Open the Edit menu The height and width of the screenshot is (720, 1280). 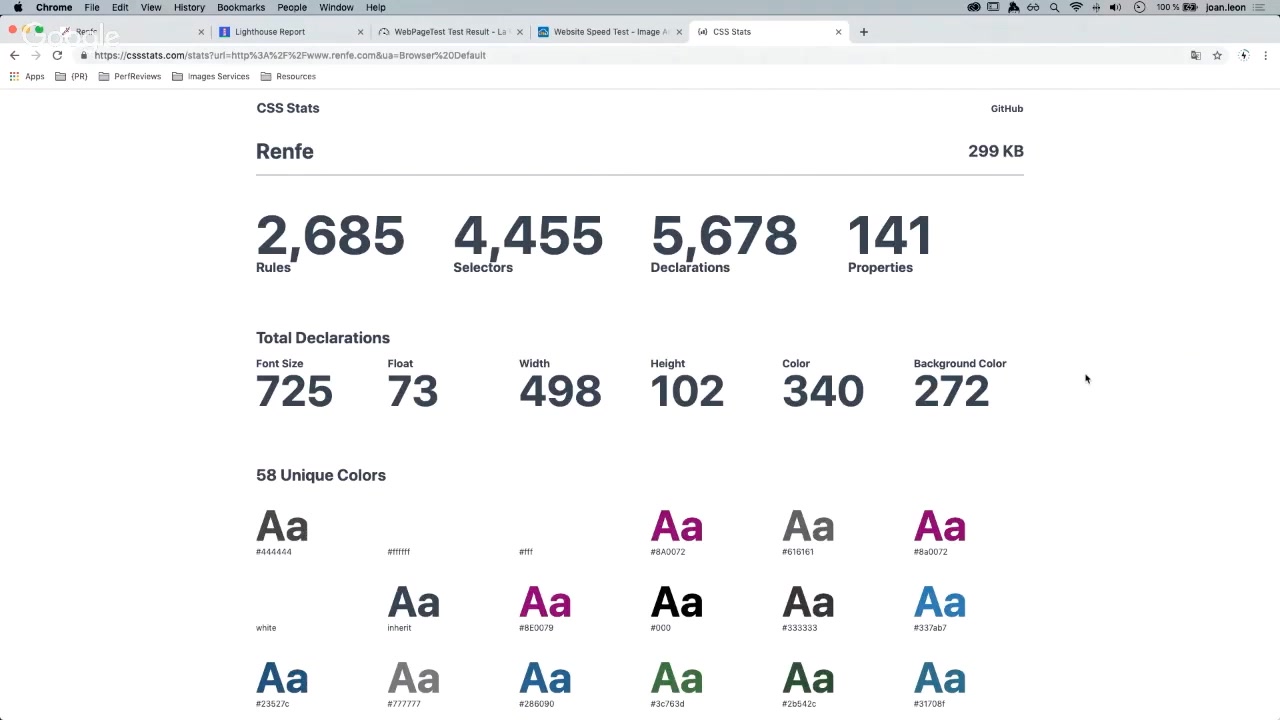pos(120,7)
